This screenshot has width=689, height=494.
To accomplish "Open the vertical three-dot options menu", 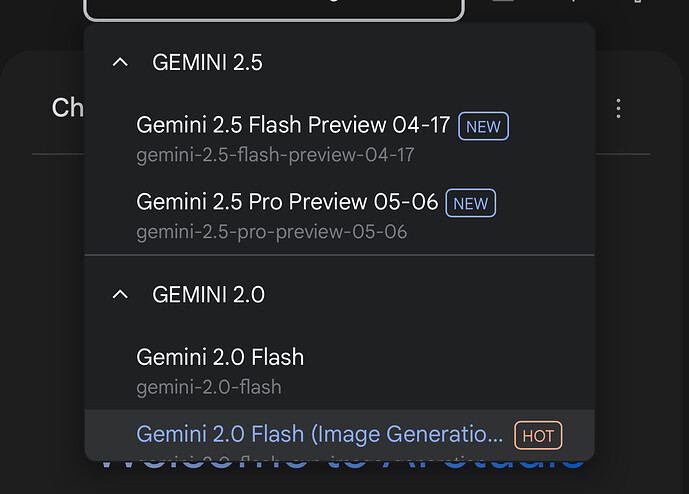I will [x=618, y=108].
